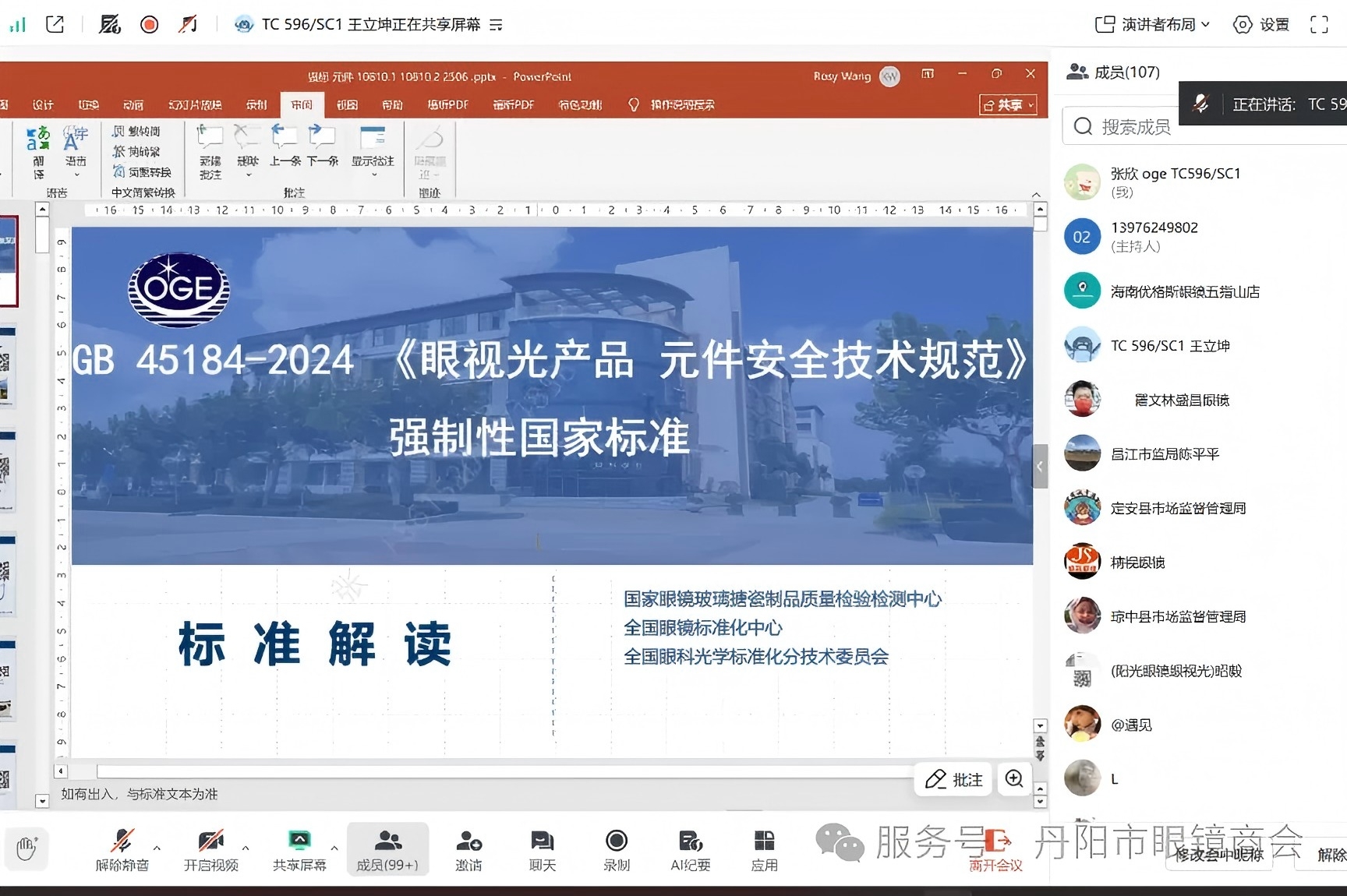Viewport: 1347px width, 896px height.
Task: Click the signal strength indicator bars
Action: pyautogui.click(x=17, y=25)
